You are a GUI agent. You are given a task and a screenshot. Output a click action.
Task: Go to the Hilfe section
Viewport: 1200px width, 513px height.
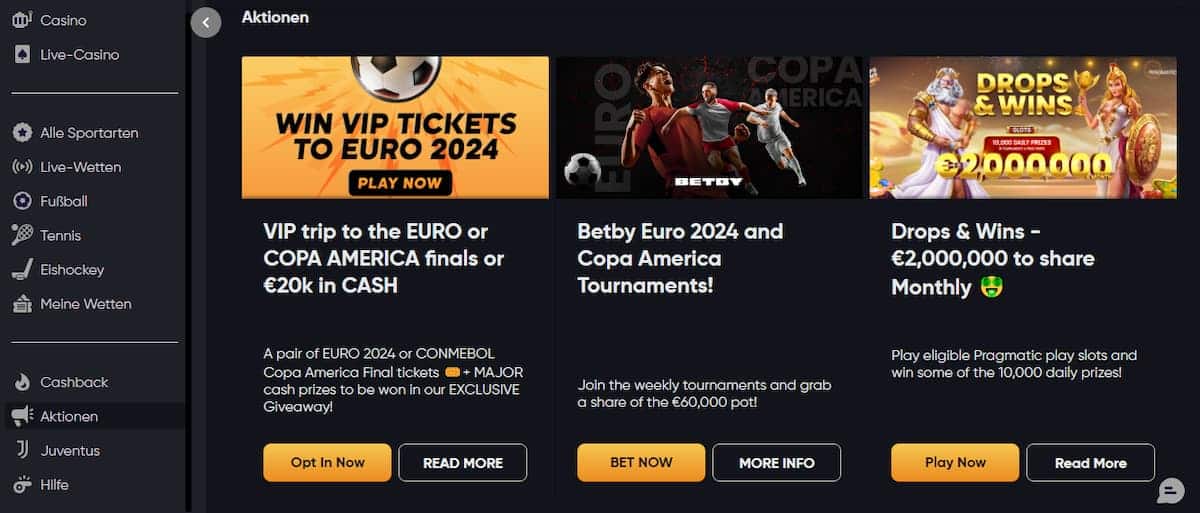click(54, 484)
